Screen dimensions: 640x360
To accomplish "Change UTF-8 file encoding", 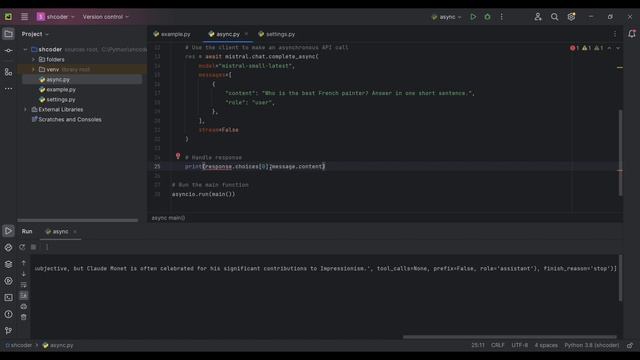I will coord(520,345).
